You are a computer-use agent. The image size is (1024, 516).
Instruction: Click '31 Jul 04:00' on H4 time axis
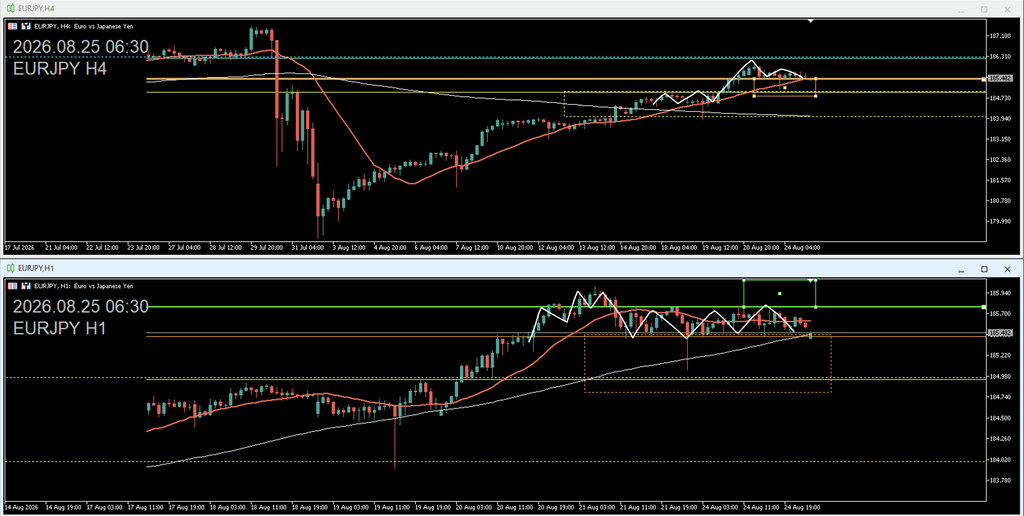308,248
